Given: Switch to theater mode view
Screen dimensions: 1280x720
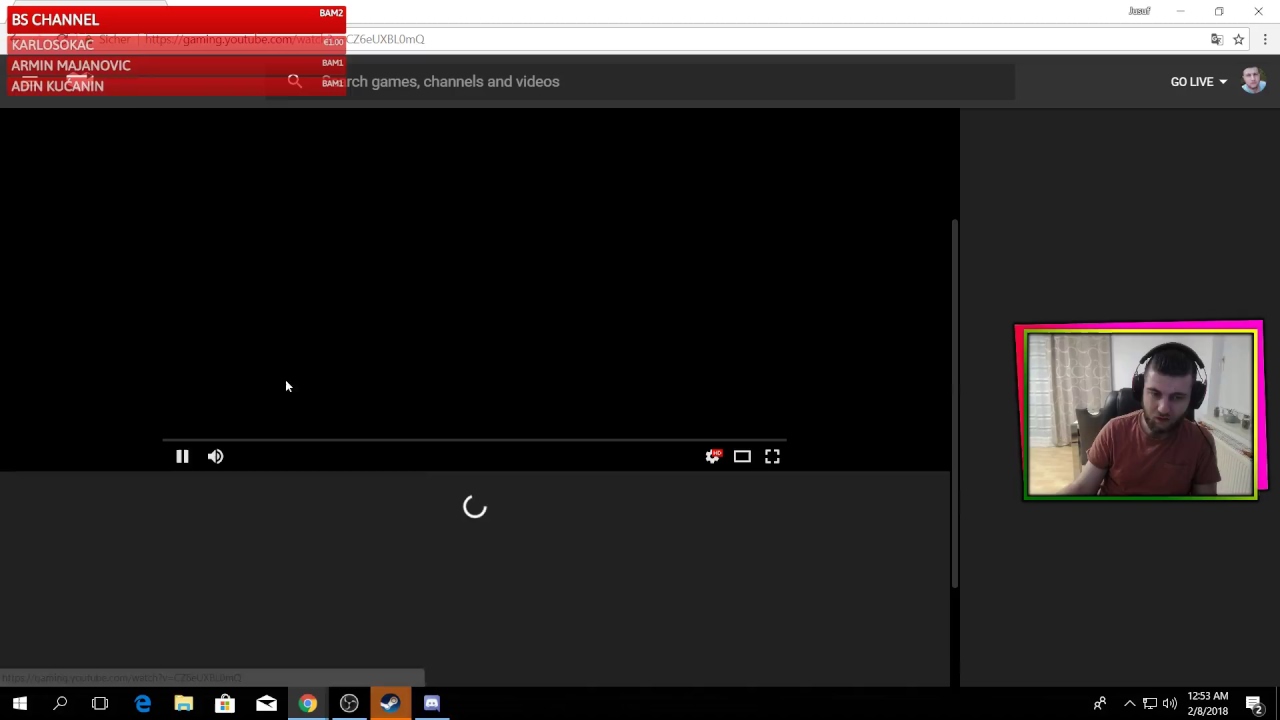Looking at the screenshot, I should [x=742, y=456].
